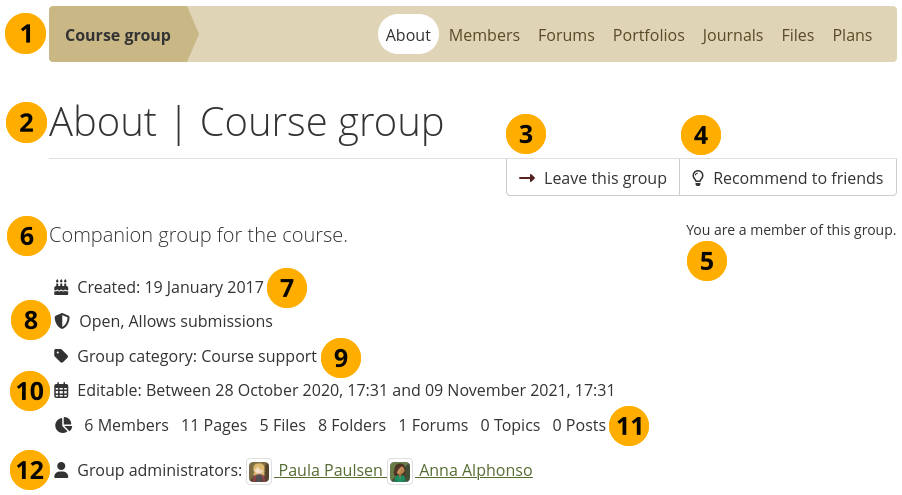Open Anna Alphonso's profile link
The image size is (902, 495).
coord(475,470)
